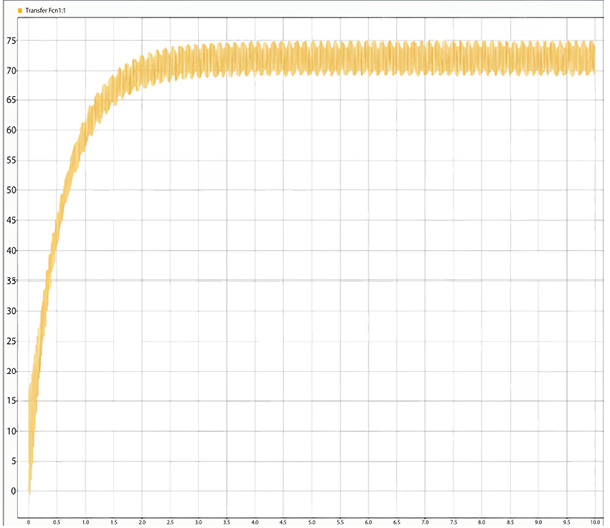The height and width of the screenshot is (528, 610).
Task: Click the 50 y-axis tick label
Action: [12, 191]
